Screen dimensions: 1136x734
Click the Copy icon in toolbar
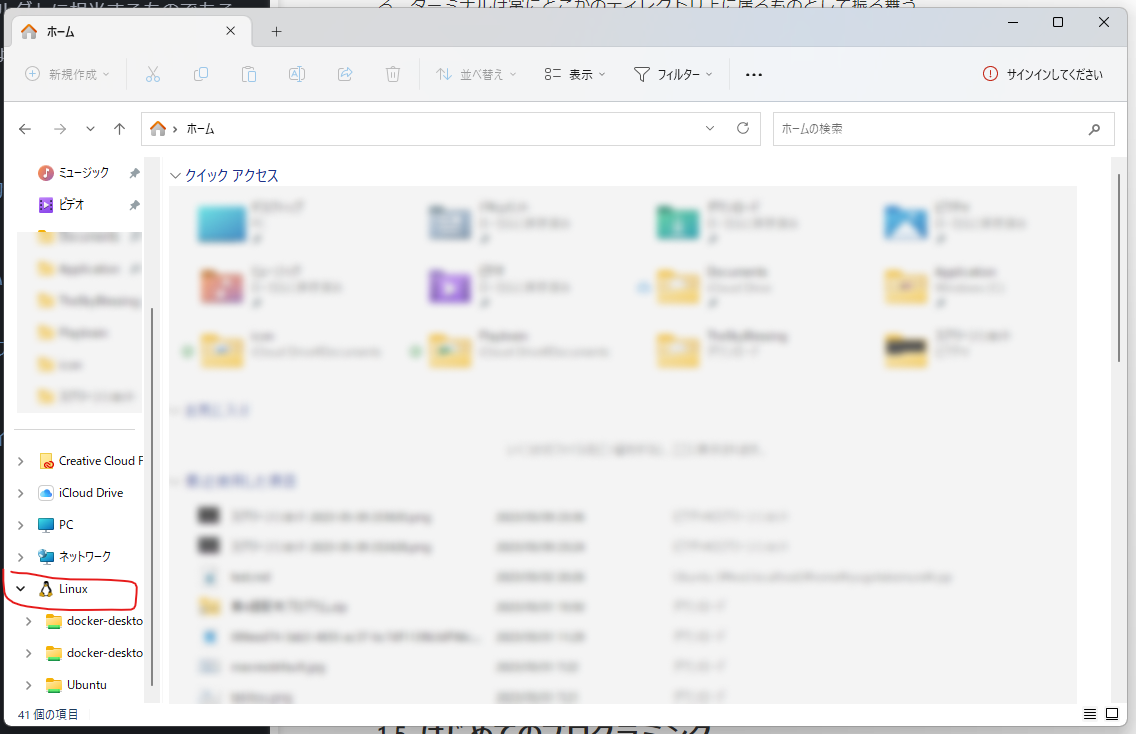pyautogui.click(x=201, y=74)
